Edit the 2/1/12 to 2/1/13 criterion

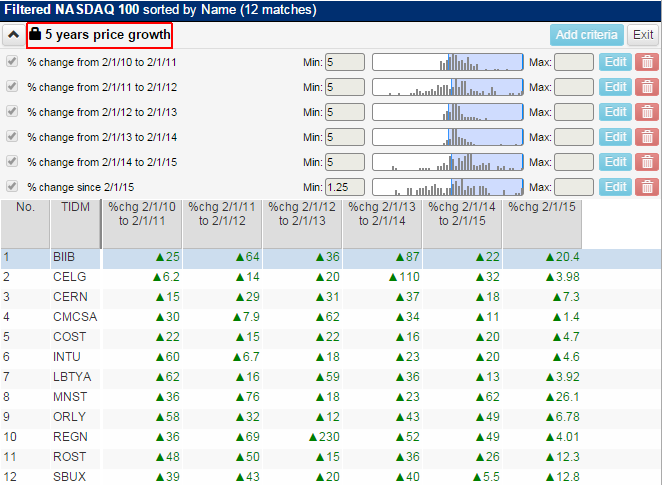click(616, 112)
